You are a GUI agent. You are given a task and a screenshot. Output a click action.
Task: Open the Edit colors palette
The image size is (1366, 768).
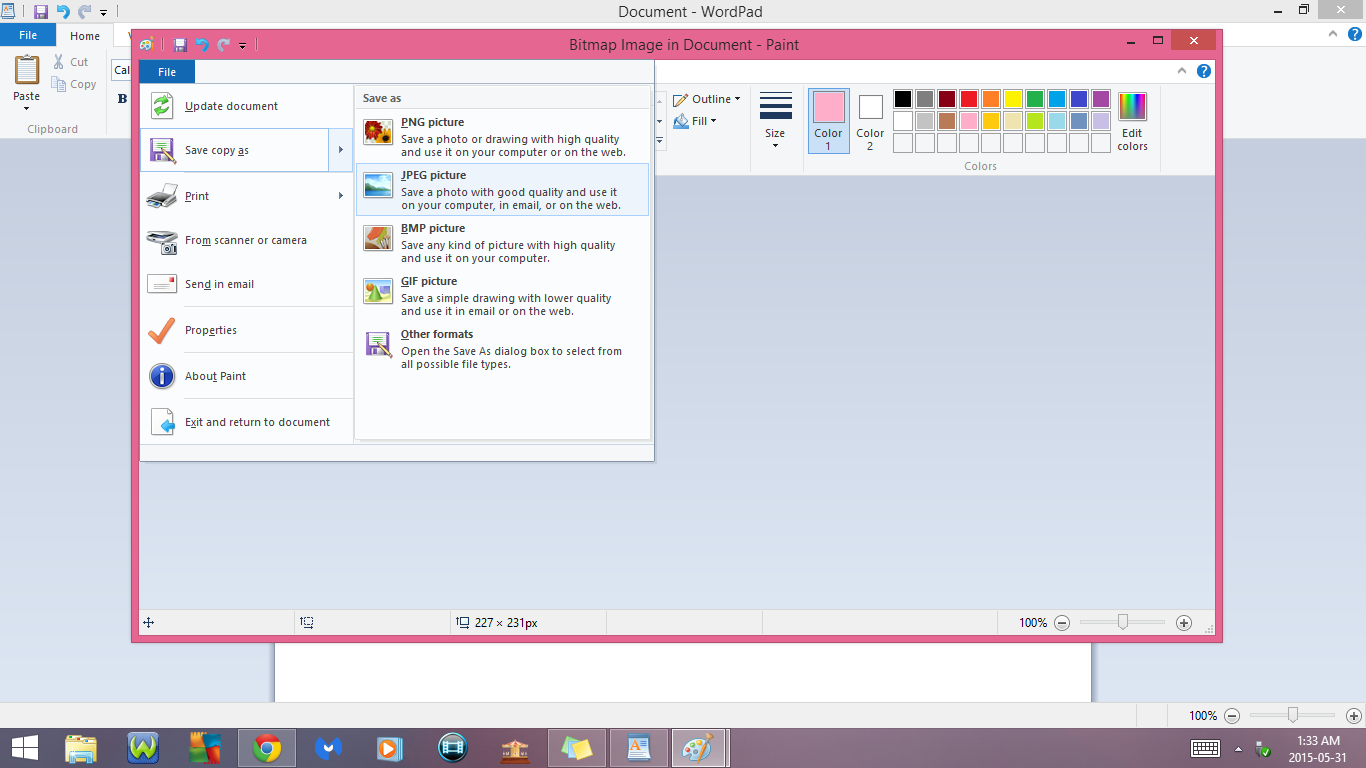click(1131, 121)
